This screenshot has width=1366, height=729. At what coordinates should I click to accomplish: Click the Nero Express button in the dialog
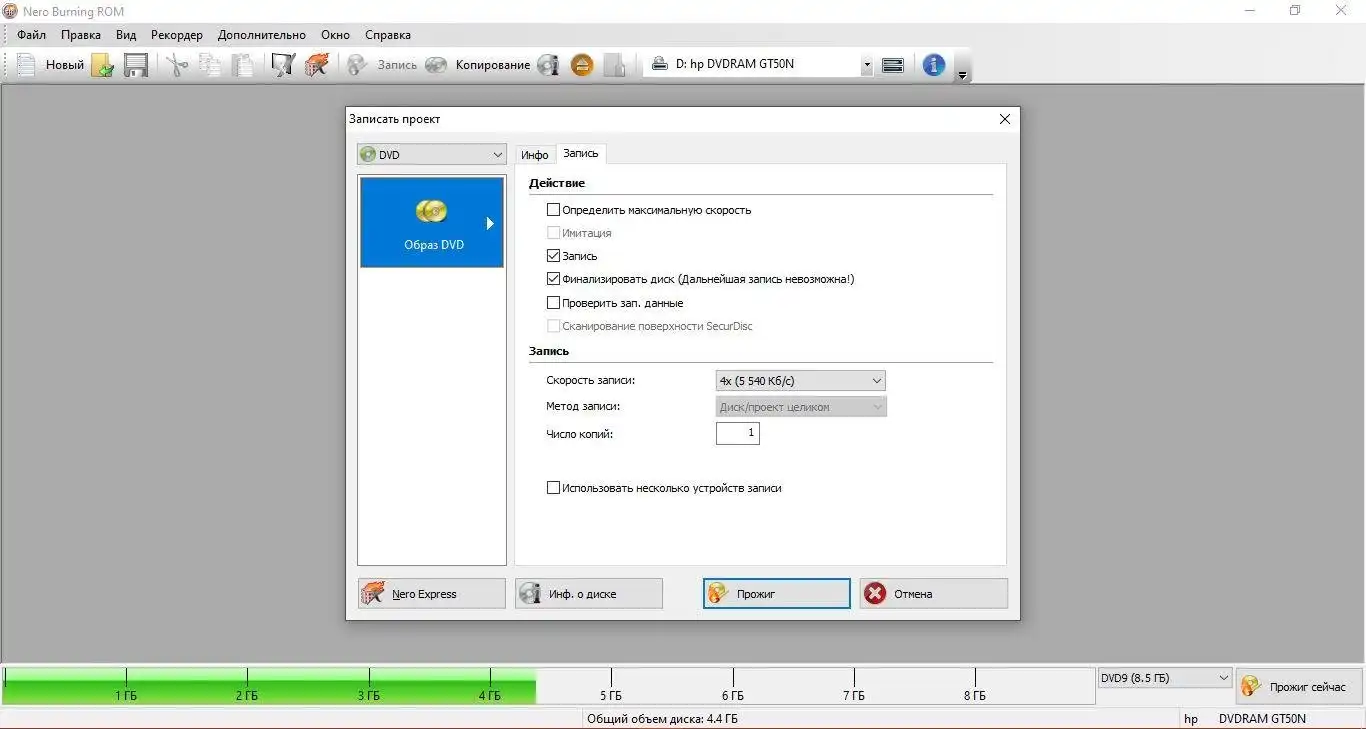point(432,594)
